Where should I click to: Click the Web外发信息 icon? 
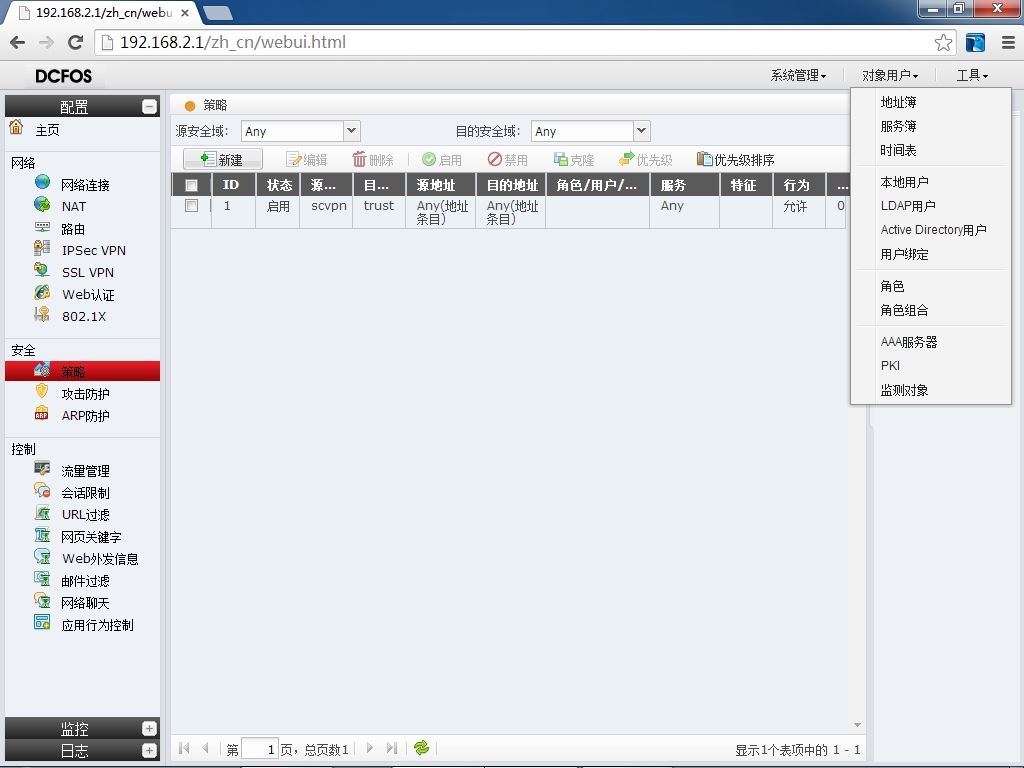point(42,556)
